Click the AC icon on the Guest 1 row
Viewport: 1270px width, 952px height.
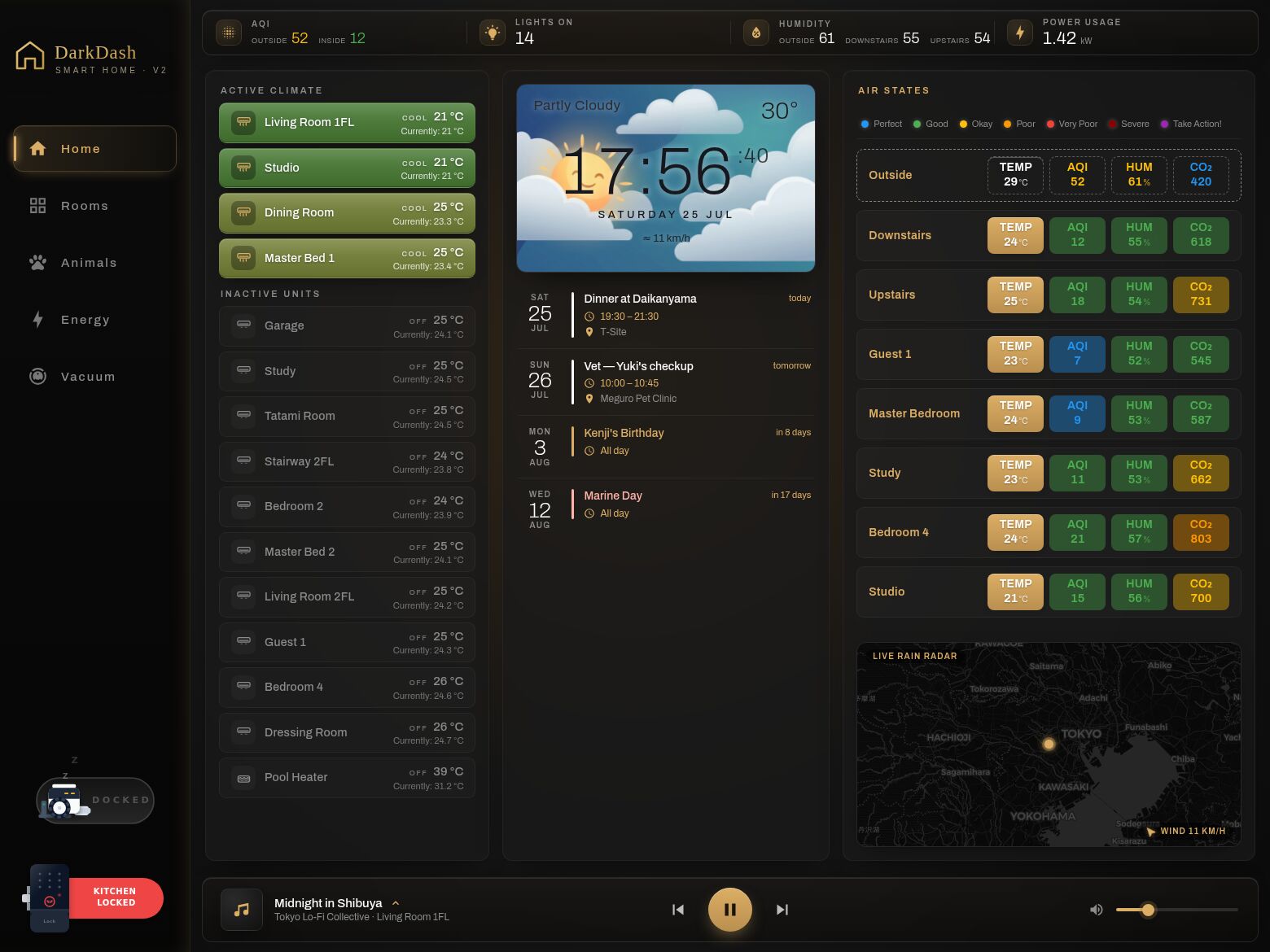[243, 641]
